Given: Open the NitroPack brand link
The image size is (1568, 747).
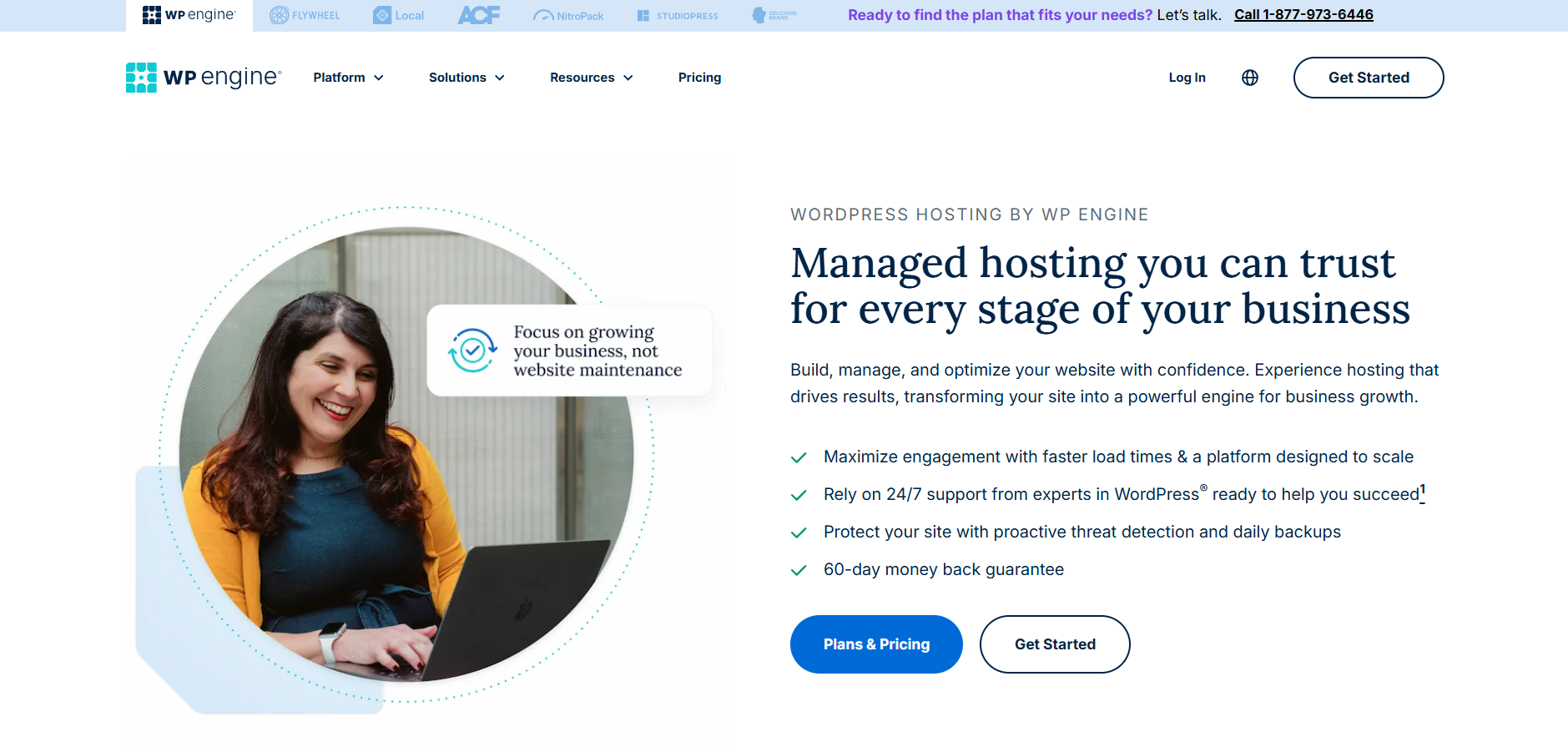Looking at the screenshot, I should click(x=568, y=15).
